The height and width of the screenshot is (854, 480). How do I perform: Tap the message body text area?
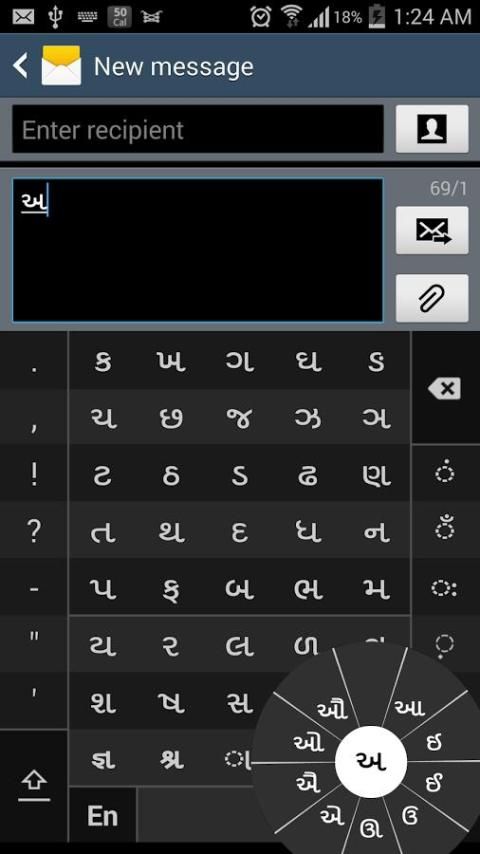[198, 250]
